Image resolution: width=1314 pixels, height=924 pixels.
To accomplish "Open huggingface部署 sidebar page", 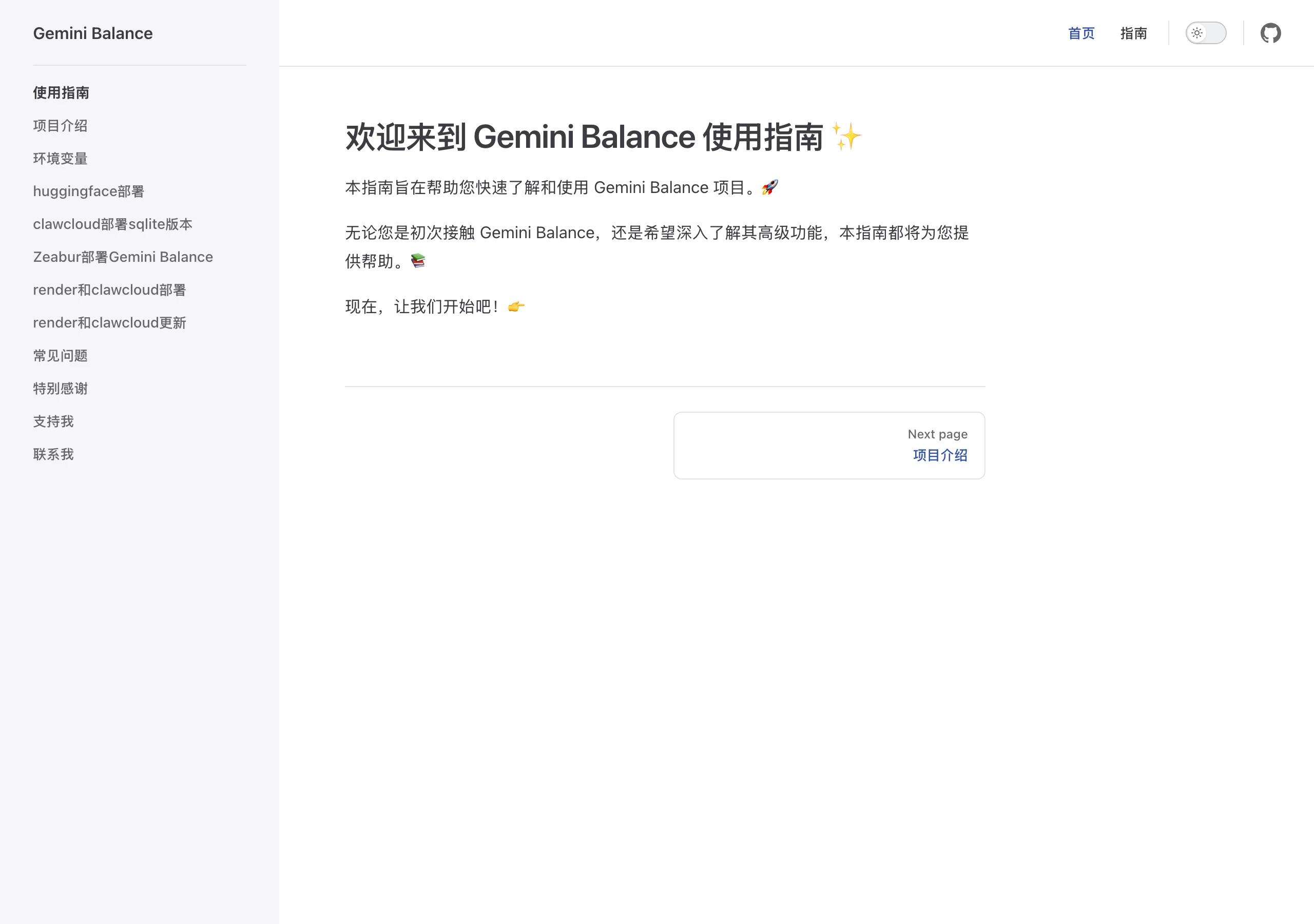I will 89,191.
